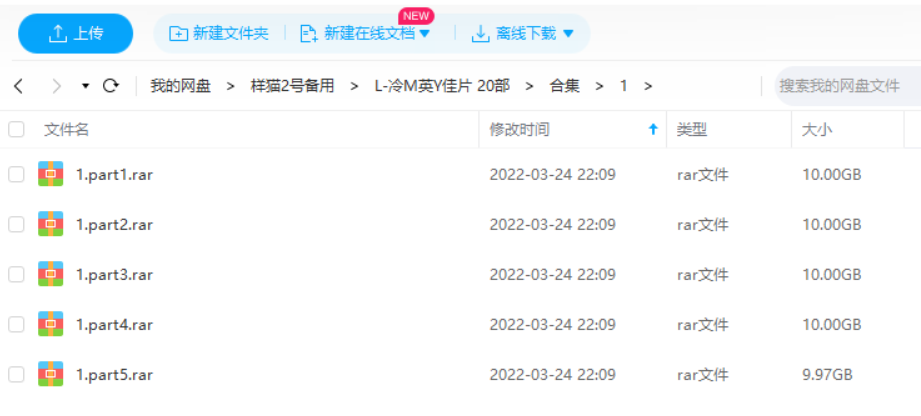Tick the checkbox next to 1.part4.rar
The image size is (921, 416).
16,324
